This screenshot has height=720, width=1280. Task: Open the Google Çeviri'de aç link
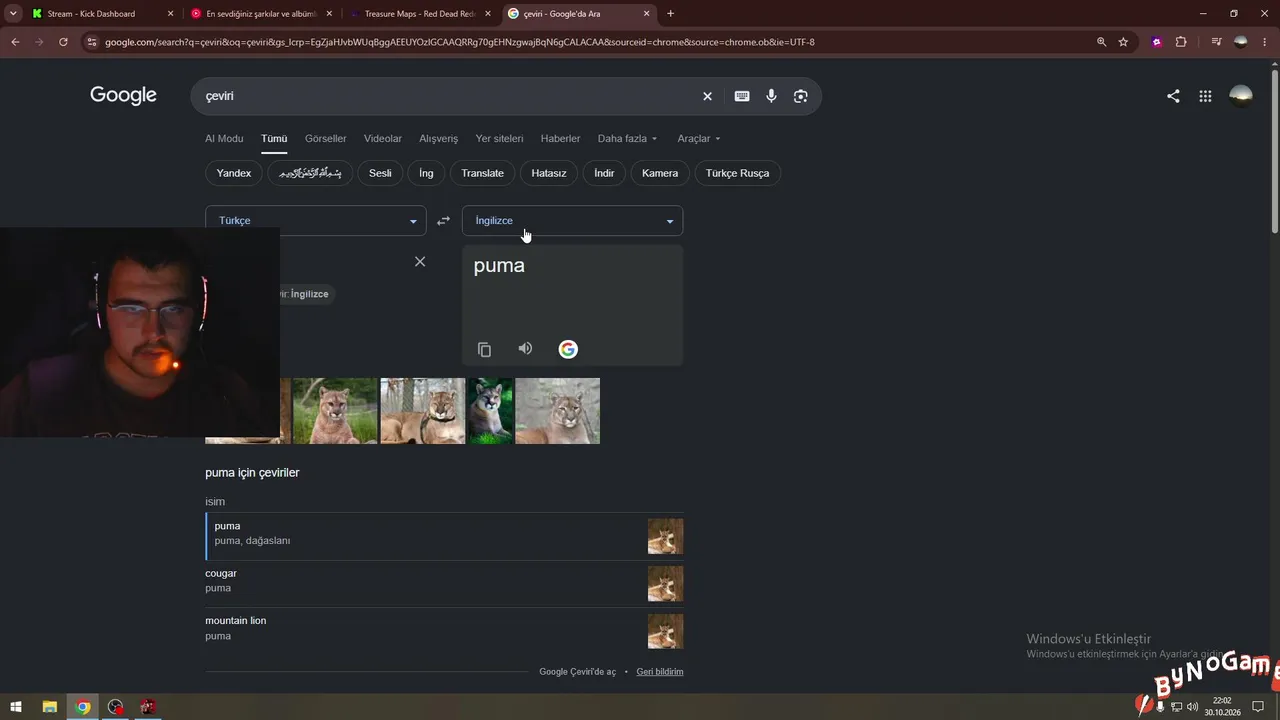click(x=577, y=672)
